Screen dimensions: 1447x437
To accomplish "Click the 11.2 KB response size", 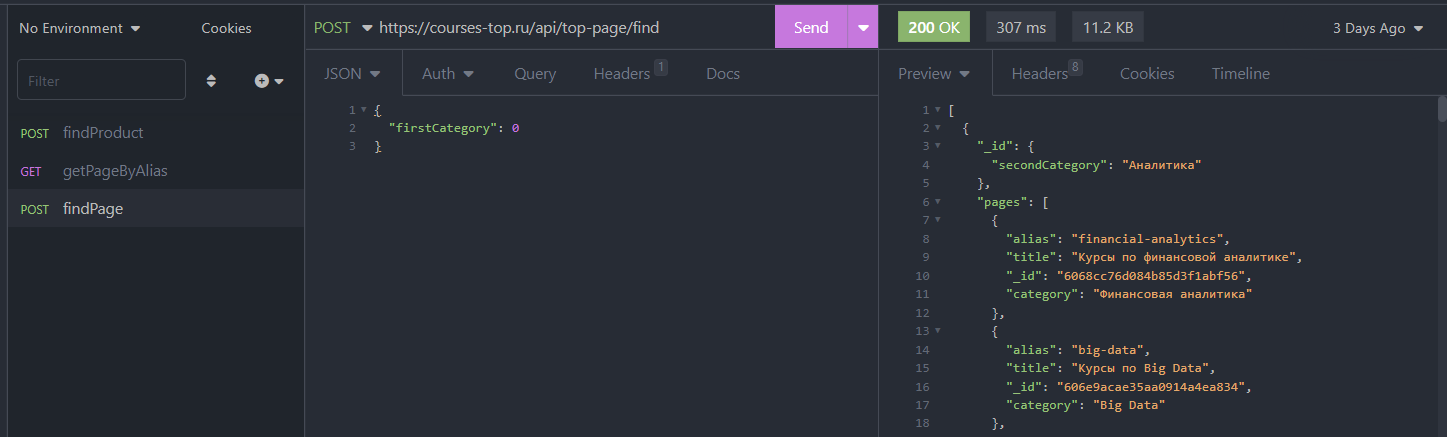I will pyautogui.click(x=1108, y=28).
